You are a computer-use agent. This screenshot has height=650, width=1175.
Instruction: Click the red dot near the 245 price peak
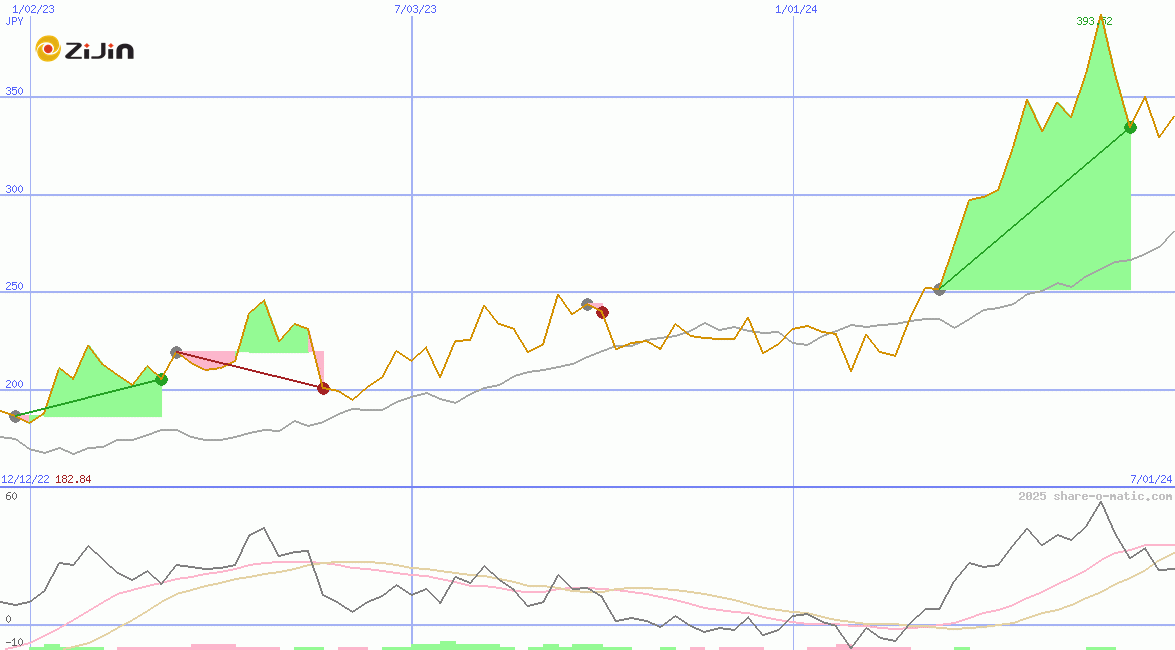(601, 312)
